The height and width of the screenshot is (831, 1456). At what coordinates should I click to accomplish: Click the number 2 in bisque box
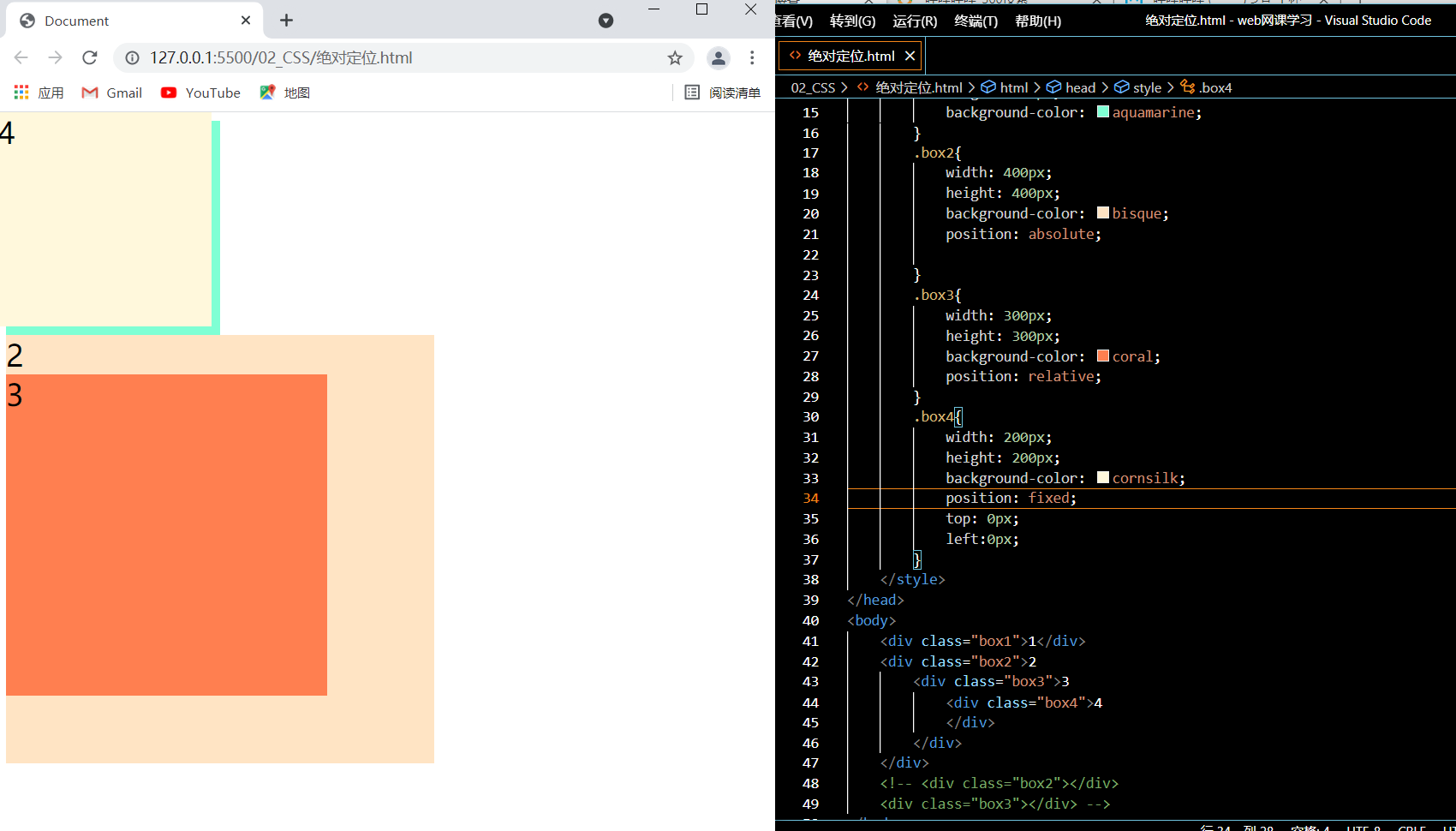pyautogui.click(x=15, y=355)
